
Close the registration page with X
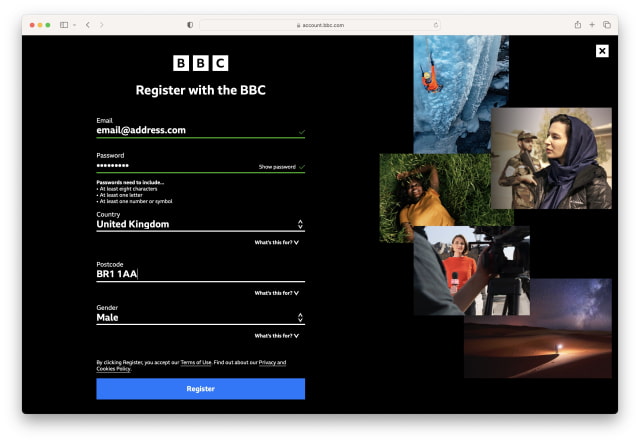[602, 50]
